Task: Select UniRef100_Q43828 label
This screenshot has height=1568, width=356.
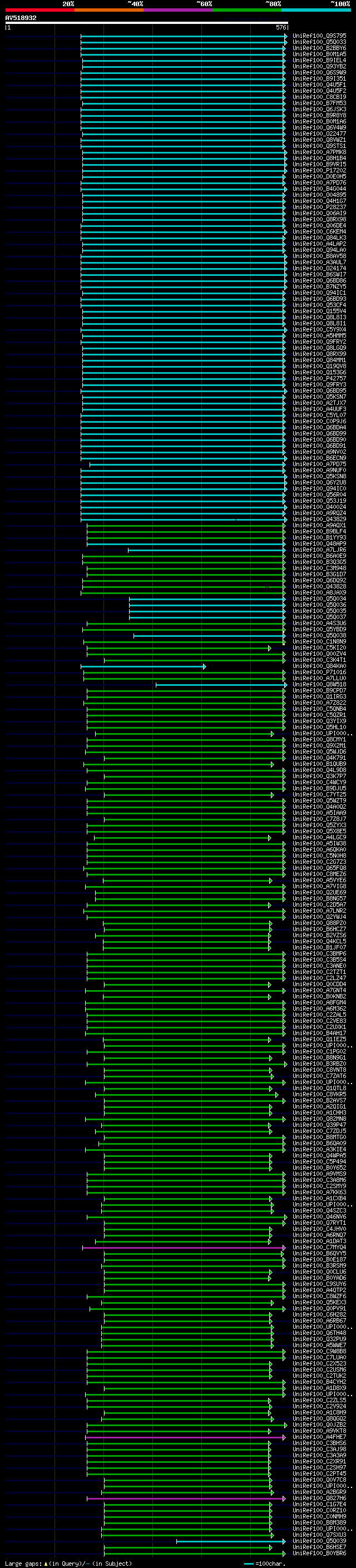Action: [x=319, y=587]
